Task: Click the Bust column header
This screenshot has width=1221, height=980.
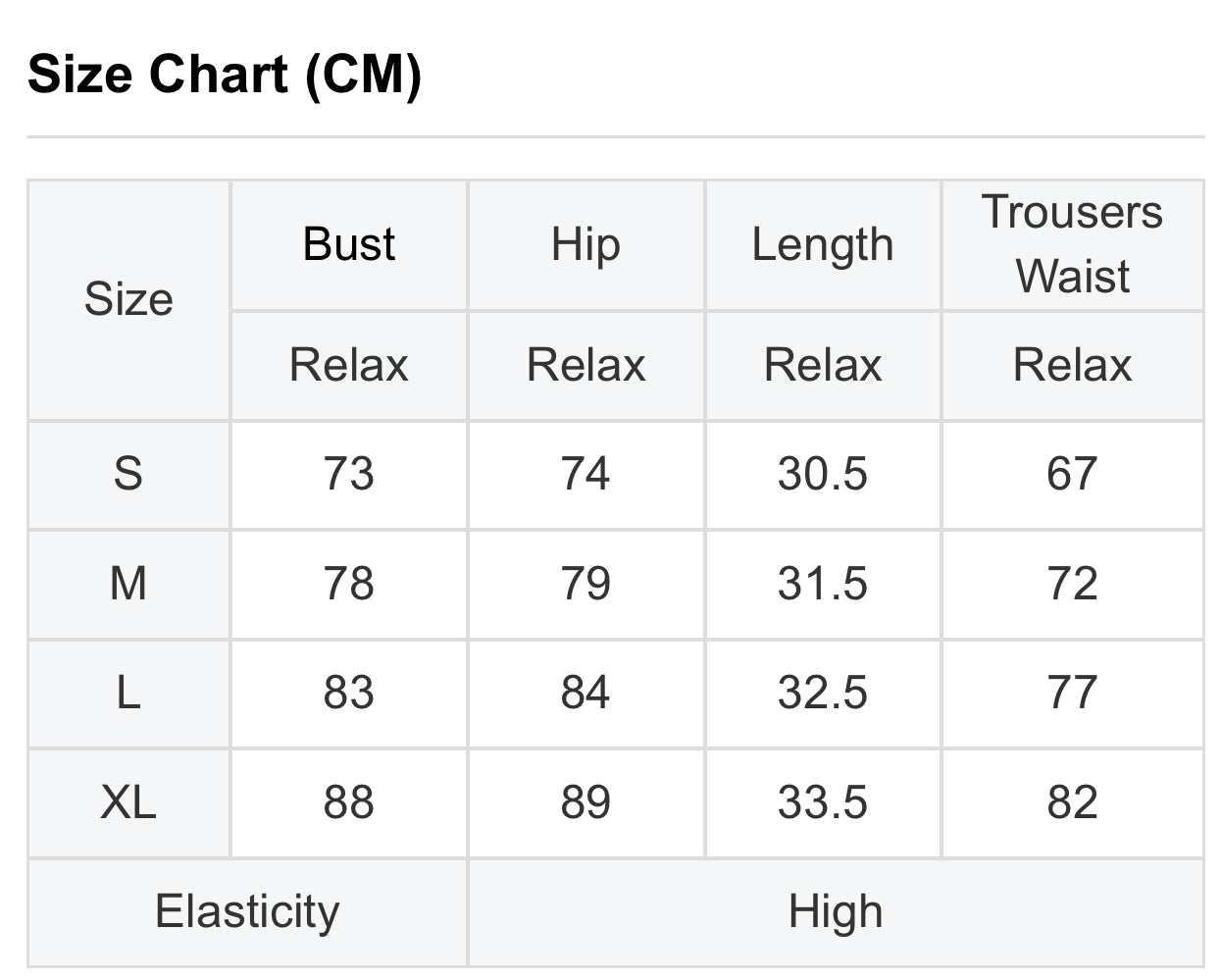Action: 349,244
